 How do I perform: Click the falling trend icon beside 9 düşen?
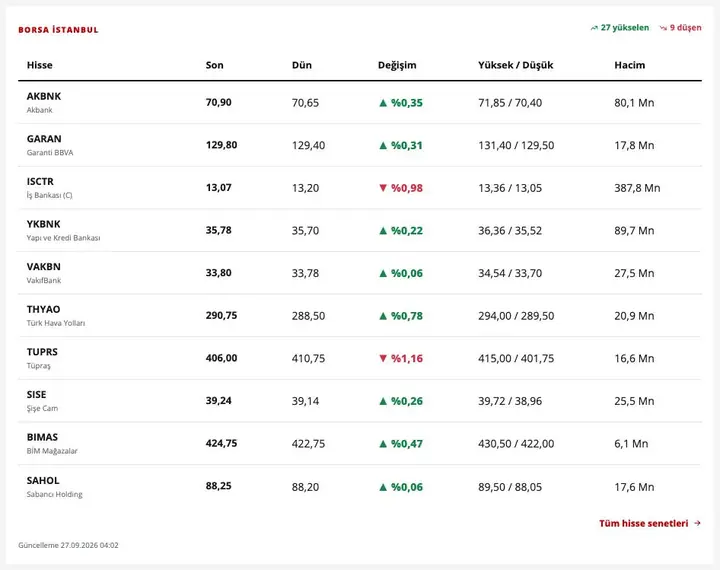point(663,28)
